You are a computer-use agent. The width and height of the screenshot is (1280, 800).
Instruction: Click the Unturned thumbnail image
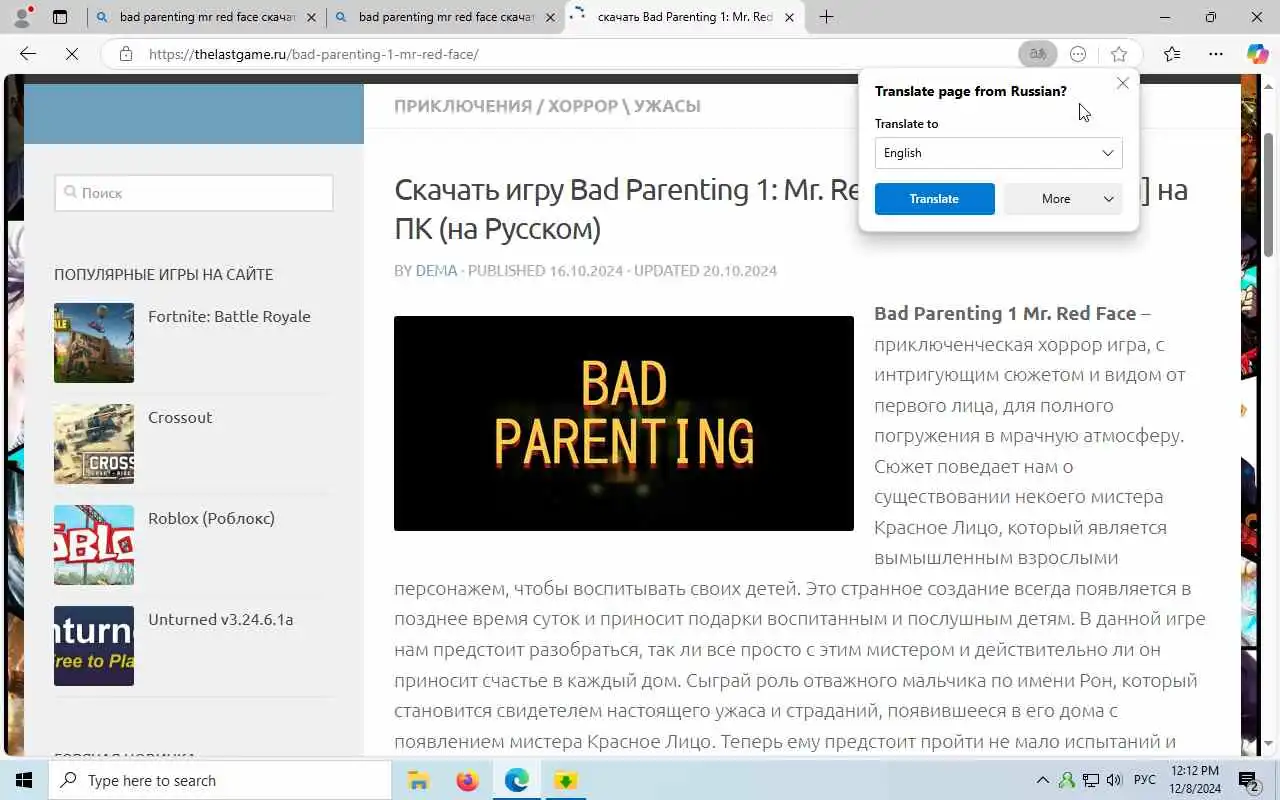pos(94,646)
